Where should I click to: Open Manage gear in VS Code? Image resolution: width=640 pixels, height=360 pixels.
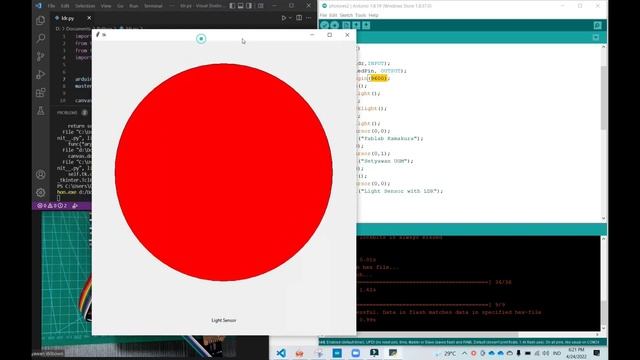pos(40,192)
